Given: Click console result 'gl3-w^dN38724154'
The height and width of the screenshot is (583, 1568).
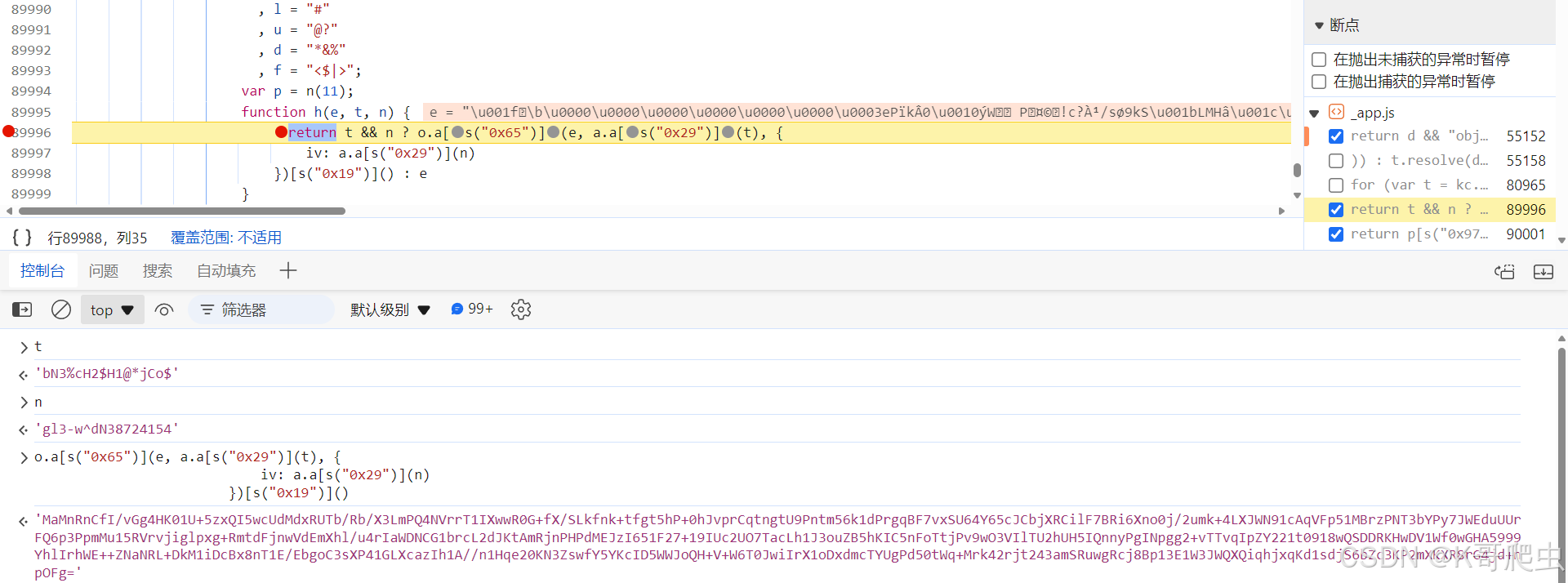Looking at the screenshot, I should coord(107,429).
